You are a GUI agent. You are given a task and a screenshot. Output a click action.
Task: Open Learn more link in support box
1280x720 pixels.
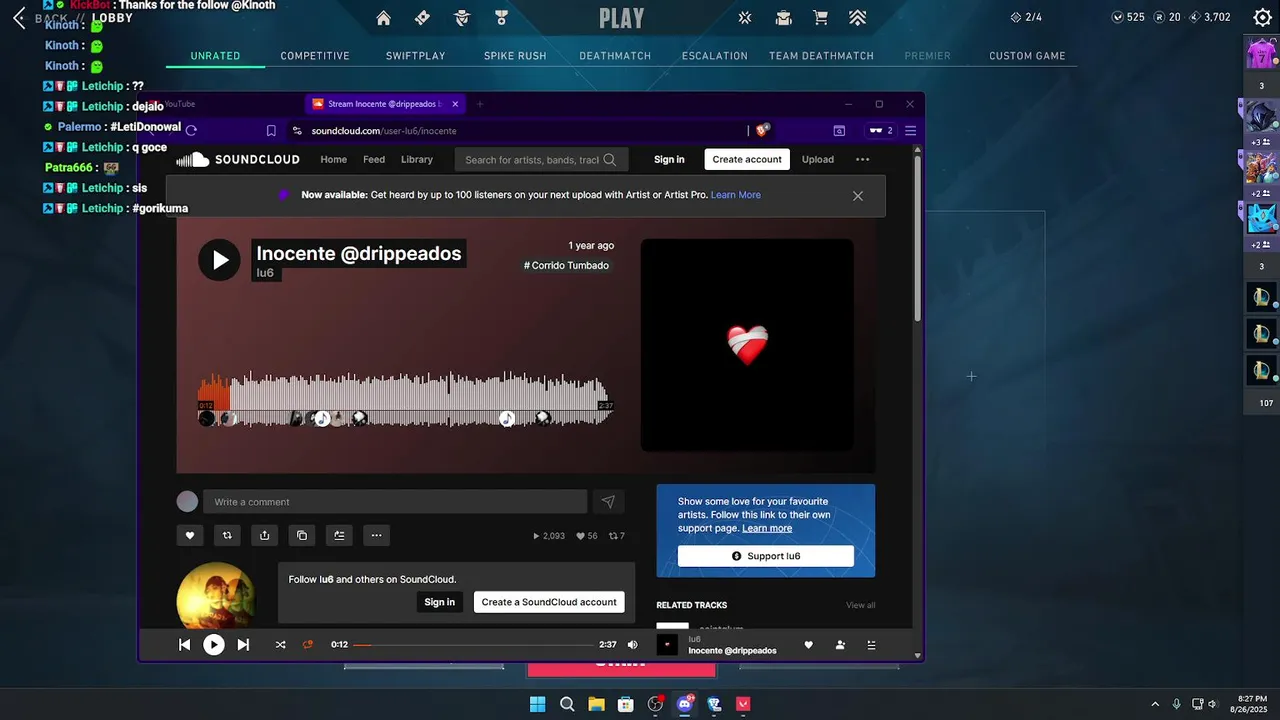[767, 528]
